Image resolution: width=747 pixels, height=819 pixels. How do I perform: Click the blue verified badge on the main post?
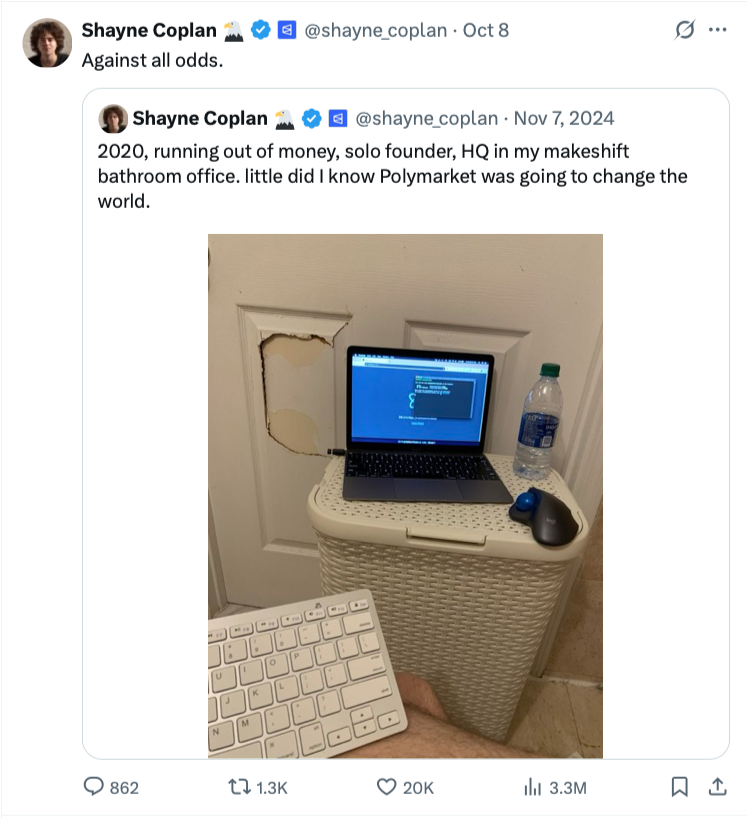coord(260,30)
